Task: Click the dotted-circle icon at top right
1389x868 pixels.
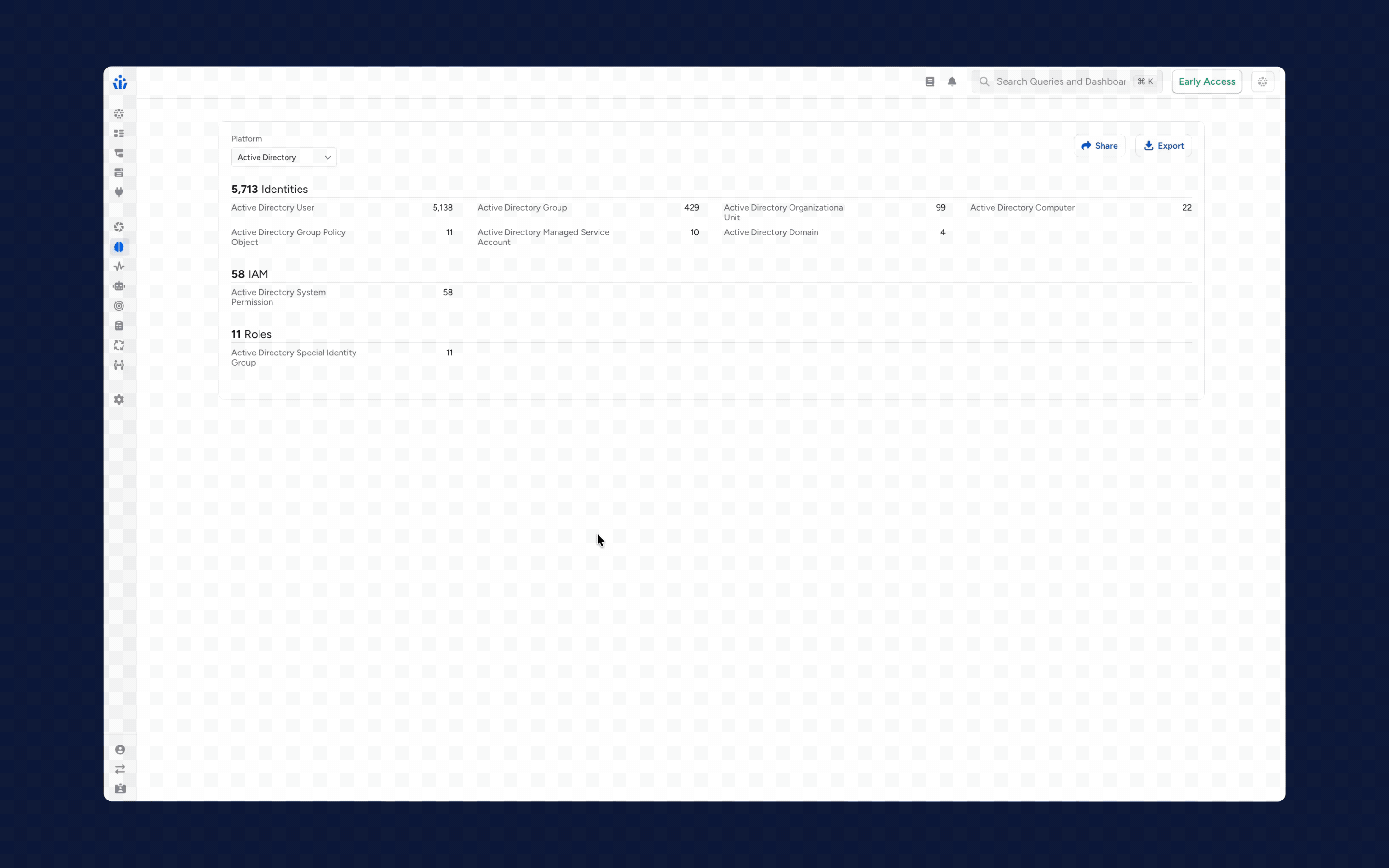Action: (x=1262, y=81)
